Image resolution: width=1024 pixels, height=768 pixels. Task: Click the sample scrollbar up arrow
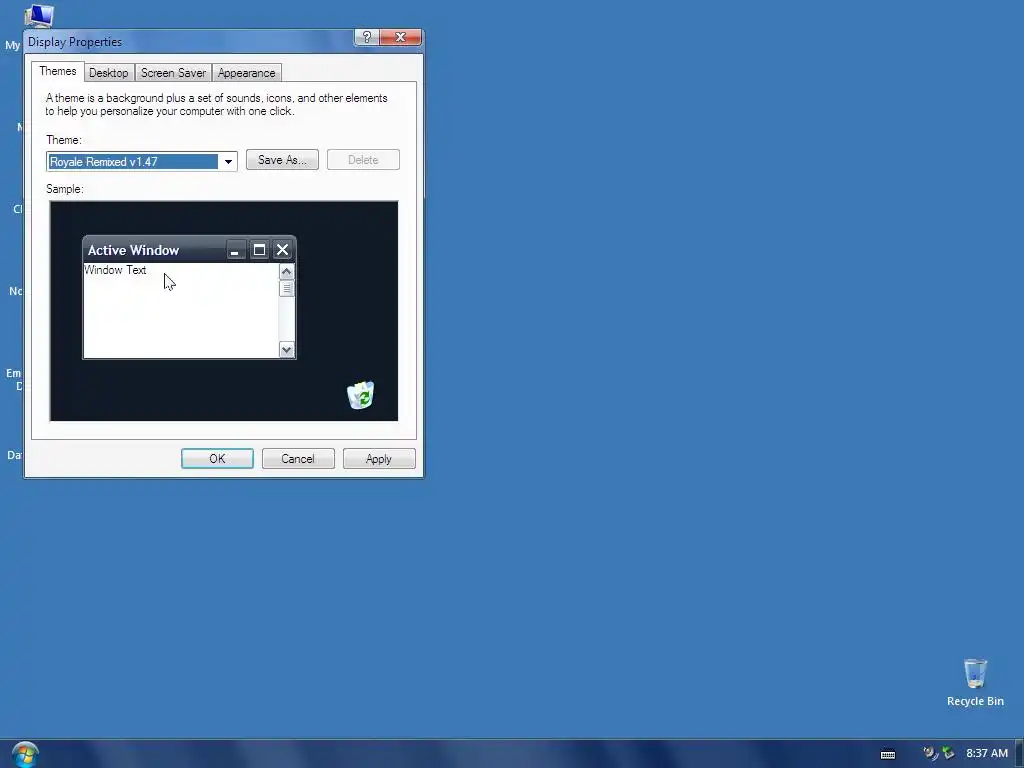click(287, 271)
